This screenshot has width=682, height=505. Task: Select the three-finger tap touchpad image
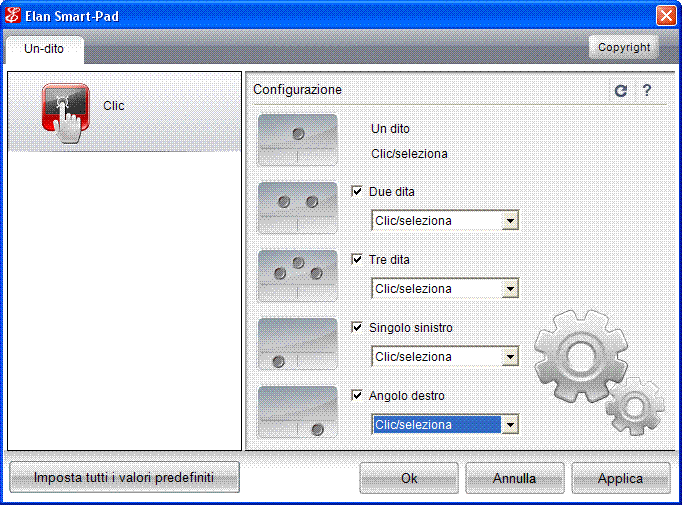click(298, 276)
